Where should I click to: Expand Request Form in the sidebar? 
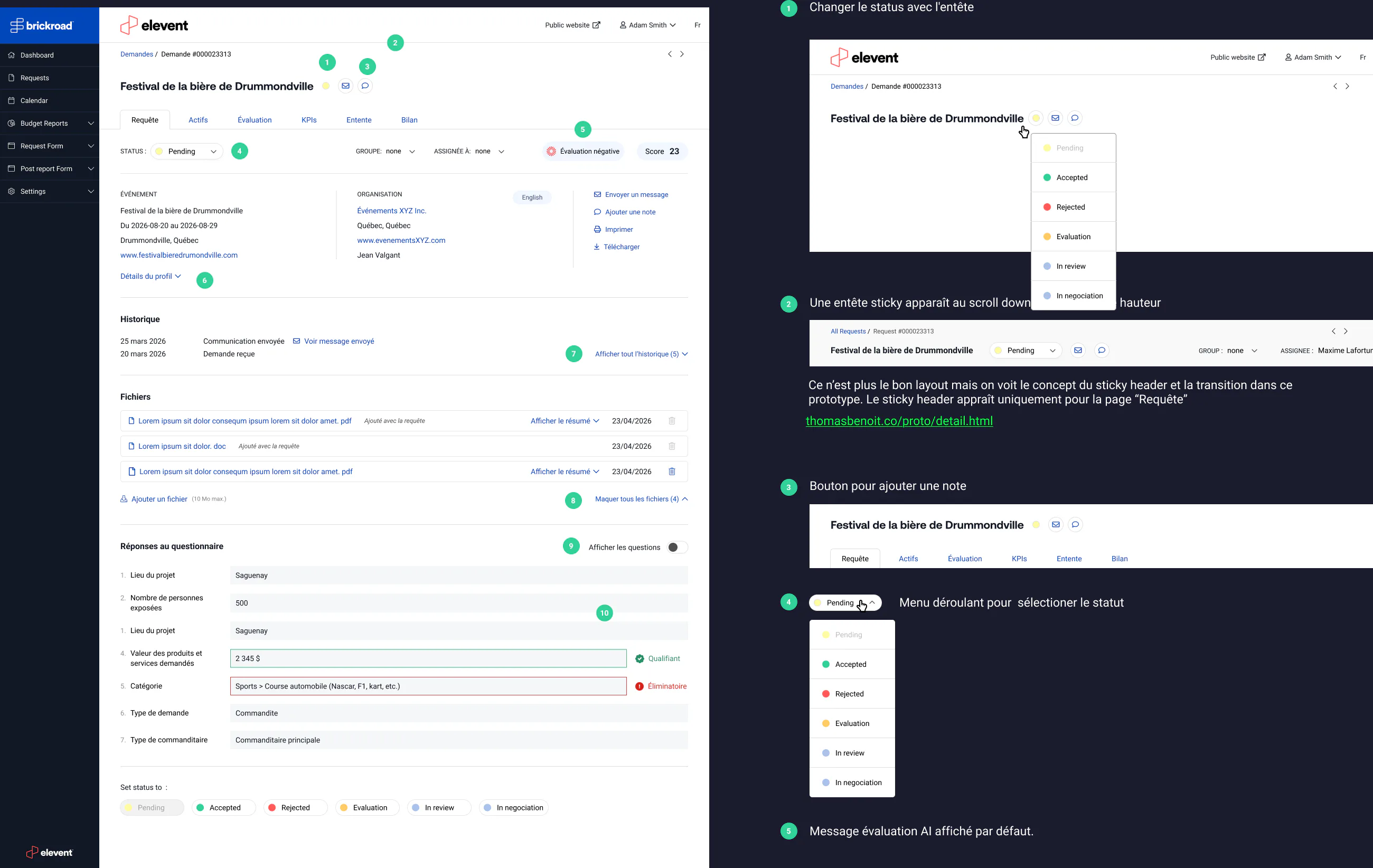point(50,146)
